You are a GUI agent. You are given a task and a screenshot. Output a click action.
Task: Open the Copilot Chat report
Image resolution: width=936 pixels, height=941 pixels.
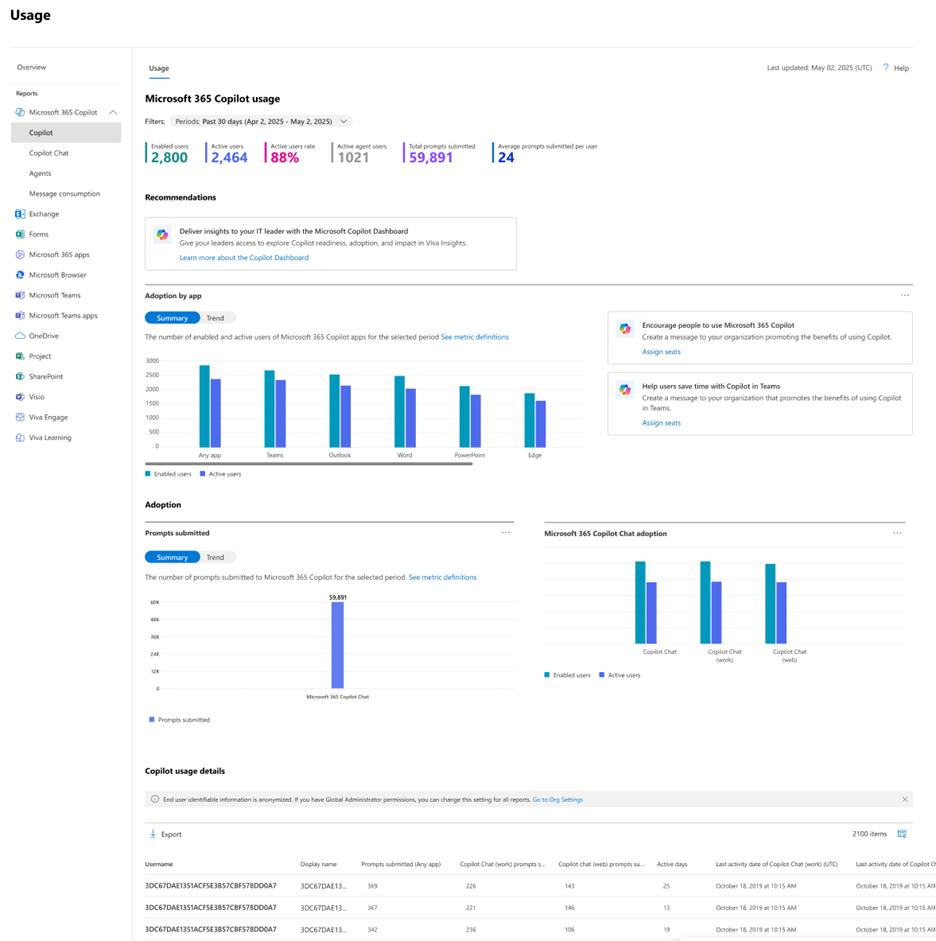click(49, 153)
